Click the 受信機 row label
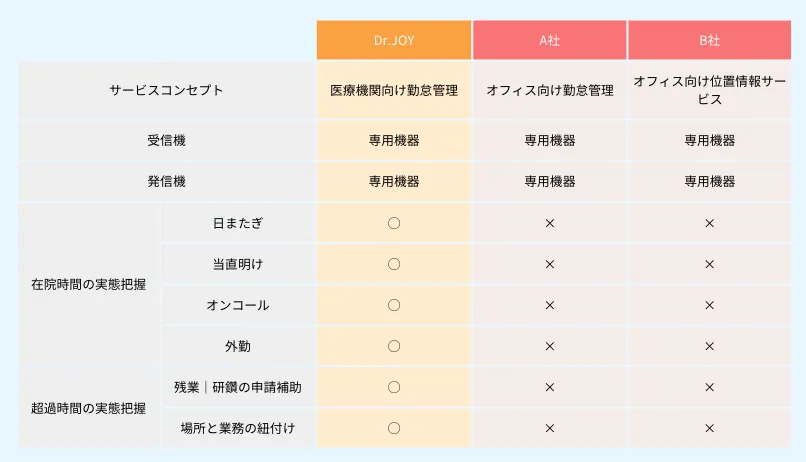The width and height of the screenshot is (806, 462). (x=167, y=140)
